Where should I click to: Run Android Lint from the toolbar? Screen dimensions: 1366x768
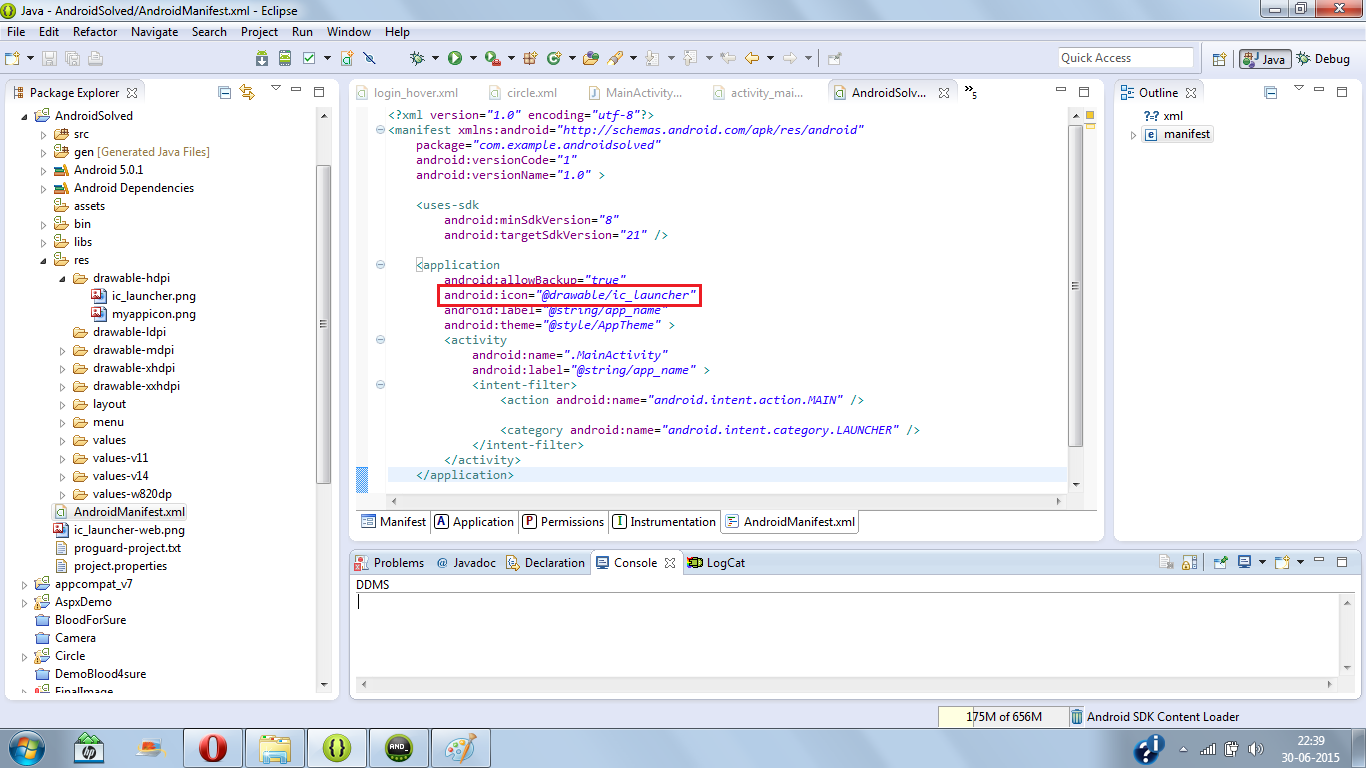310,58
